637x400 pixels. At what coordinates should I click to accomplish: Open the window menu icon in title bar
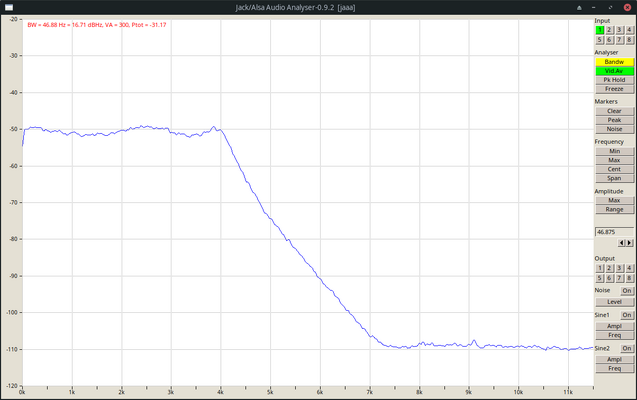point(9,7)
